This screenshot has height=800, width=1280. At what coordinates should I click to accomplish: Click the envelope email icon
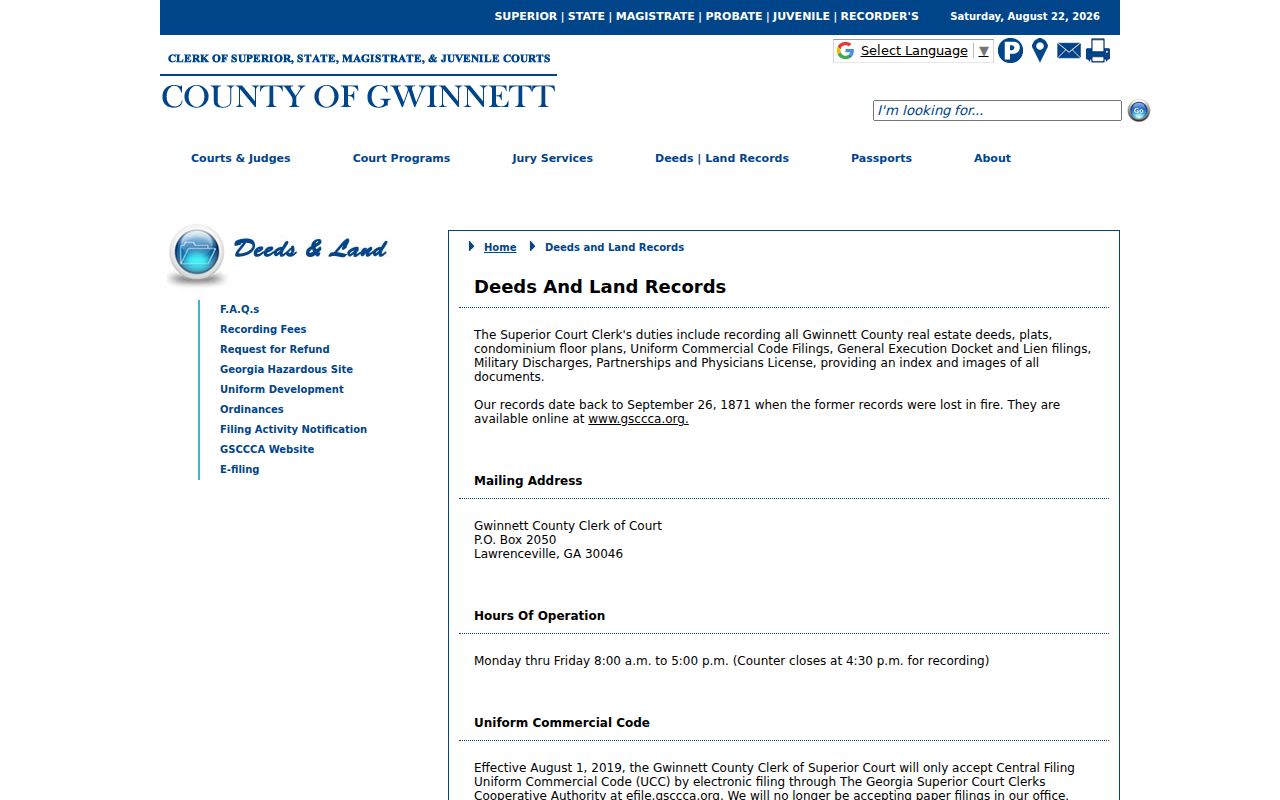coord(1069,50)
